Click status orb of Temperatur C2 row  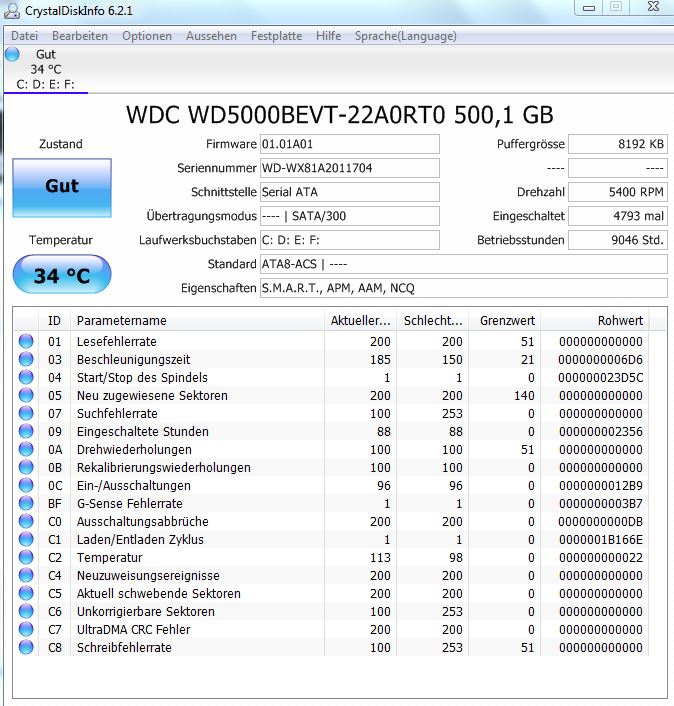(26, 557)
